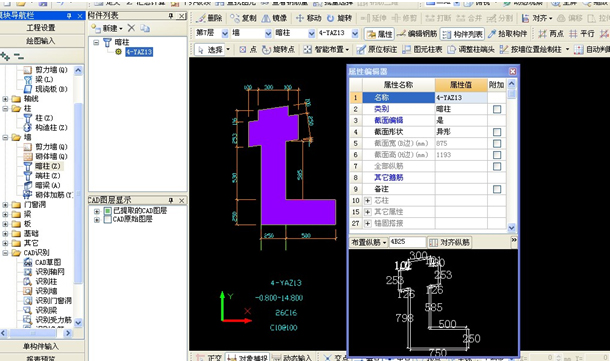Open the 图元柱表 column table tool
610x362 pixels.
pos(422,49)
